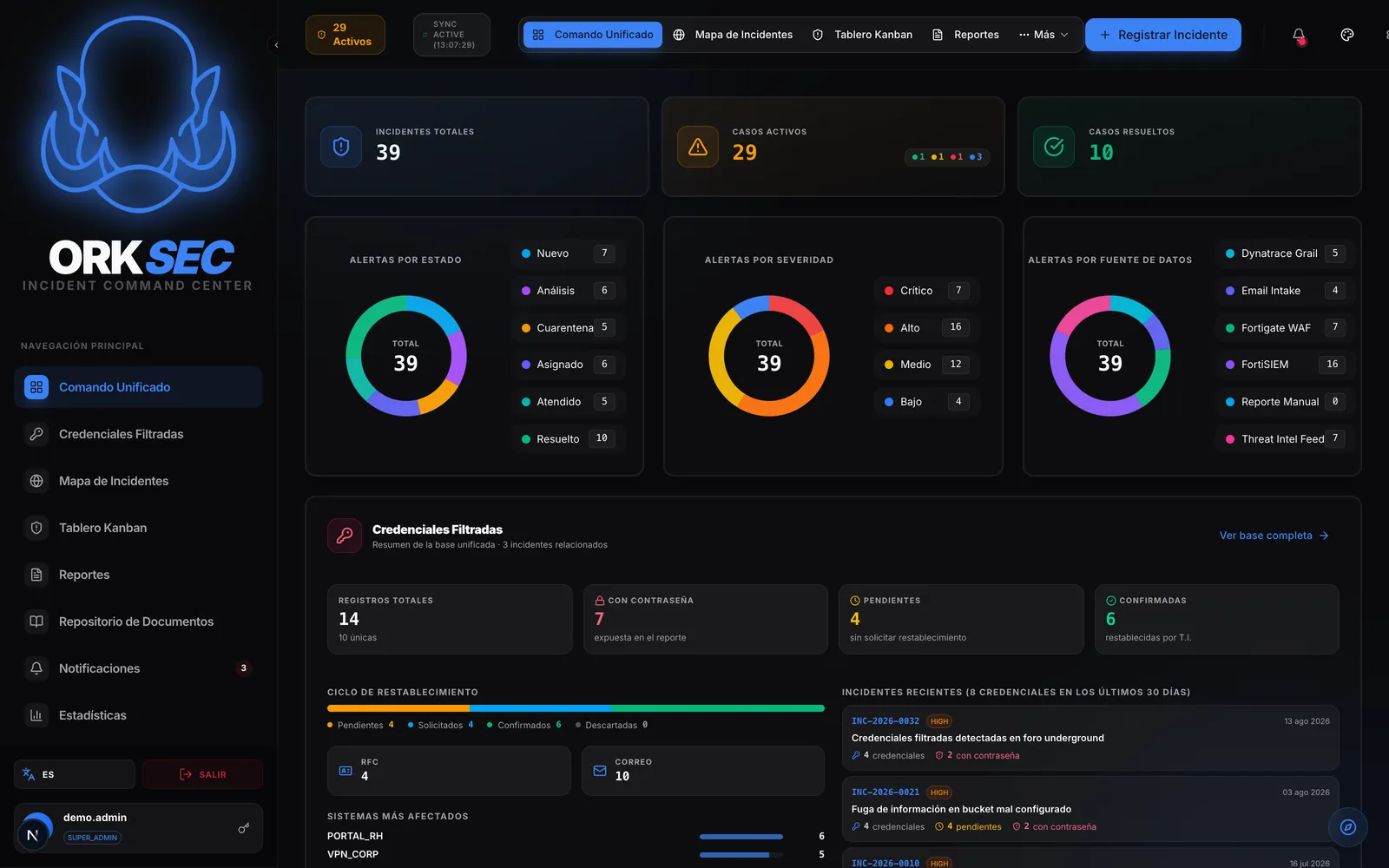The image size is (1389, 868).
Task: Click the 29 Activos badge
Action: [x=346, y=35]
